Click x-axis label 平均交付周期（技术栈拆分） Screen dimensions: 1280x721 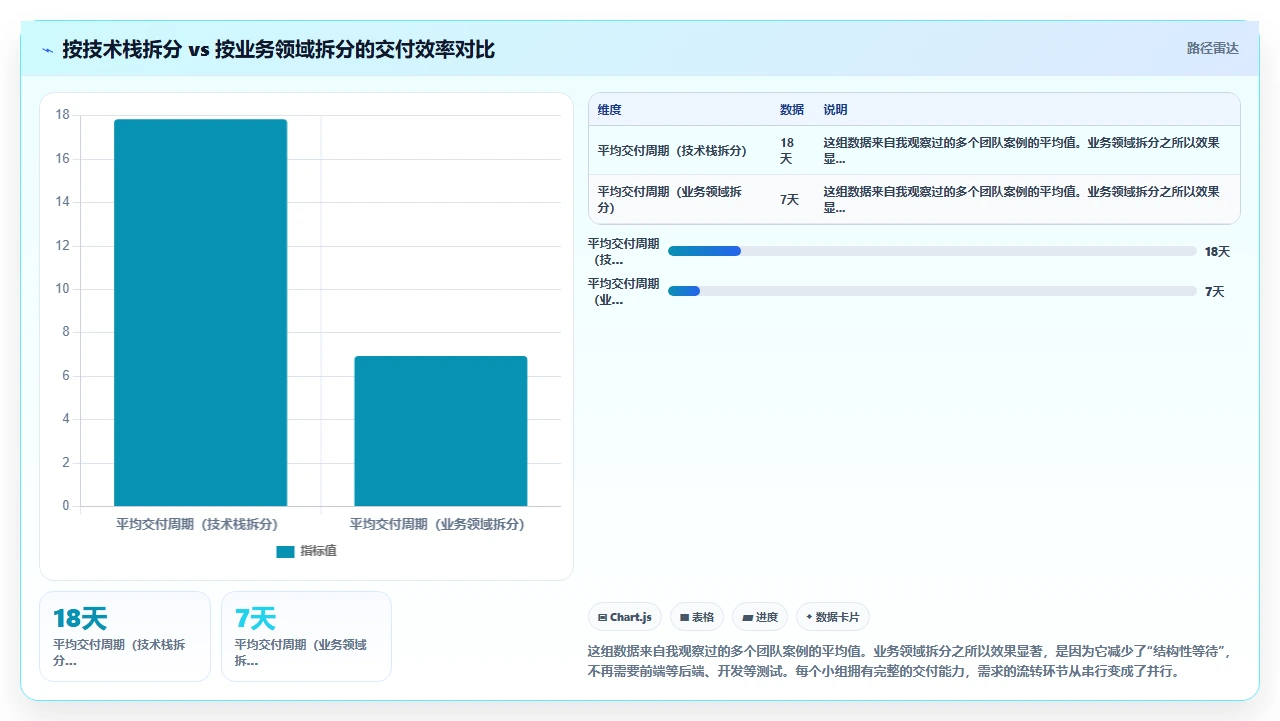197,524
